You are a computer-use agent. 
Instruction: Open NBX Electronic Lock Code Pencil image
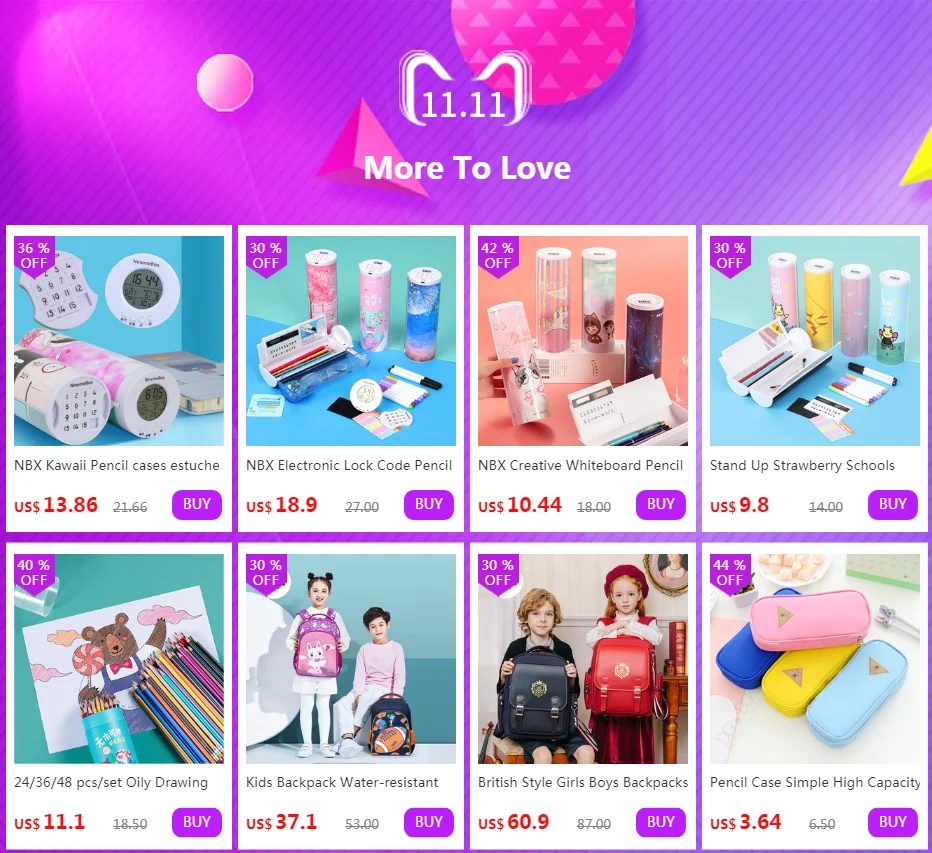tap(351, 341)
